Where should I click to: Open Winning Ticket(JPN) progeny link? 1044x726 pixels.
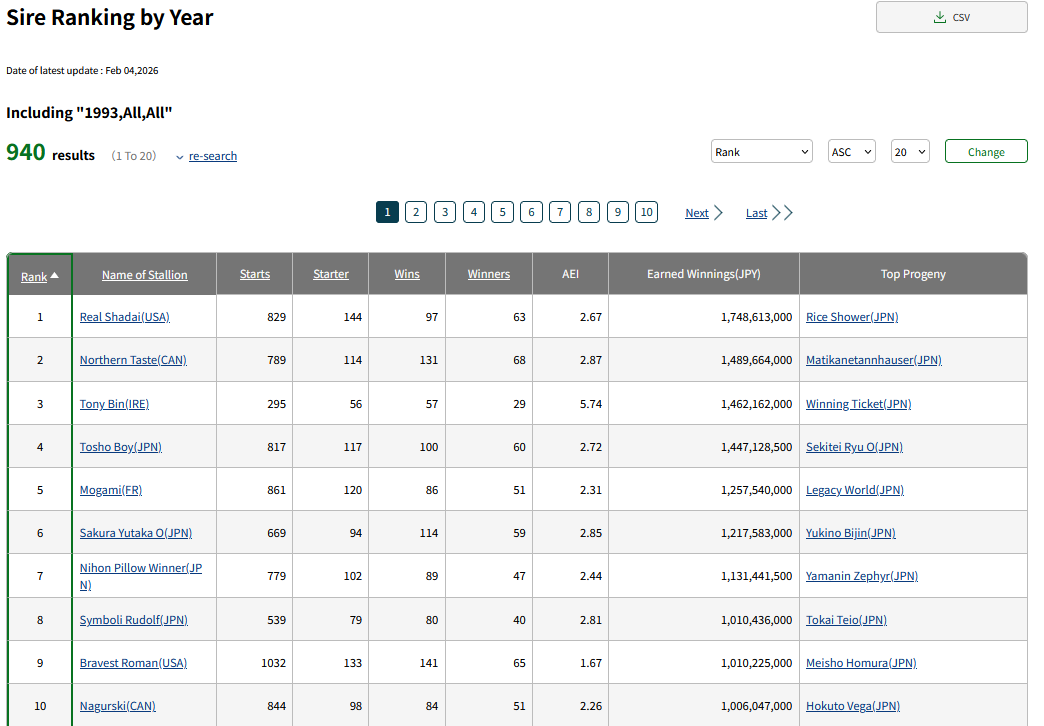point(859,404)
